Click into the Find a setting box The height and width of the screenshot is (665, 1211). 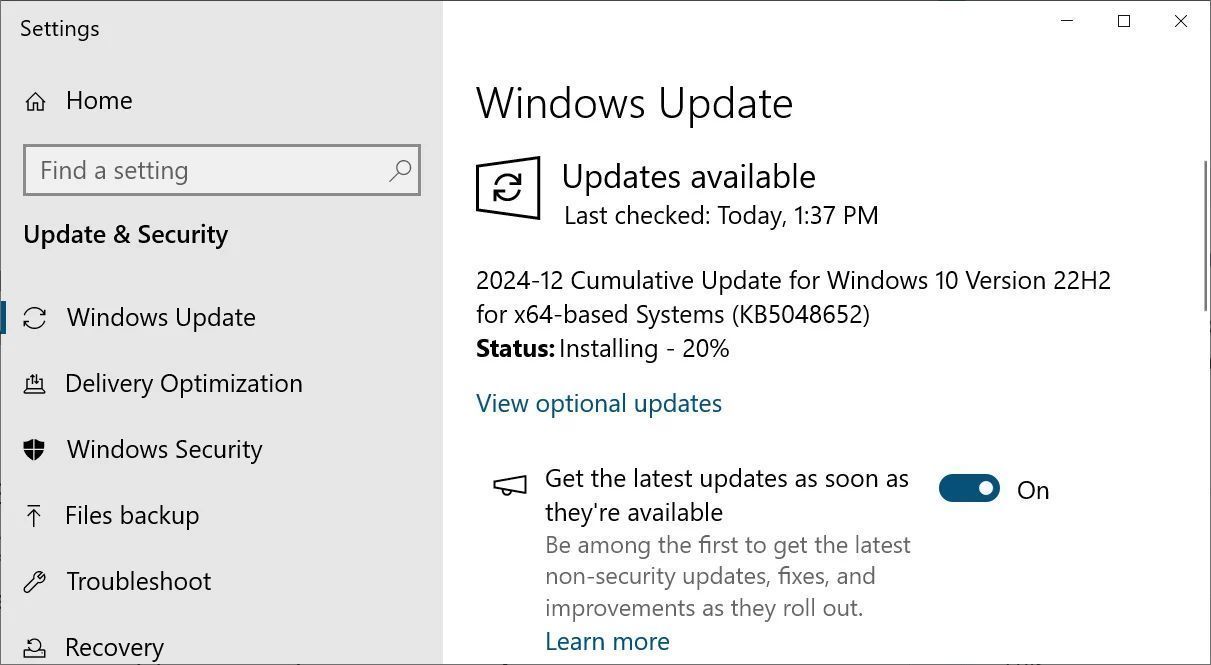click(x=222, y=170)
